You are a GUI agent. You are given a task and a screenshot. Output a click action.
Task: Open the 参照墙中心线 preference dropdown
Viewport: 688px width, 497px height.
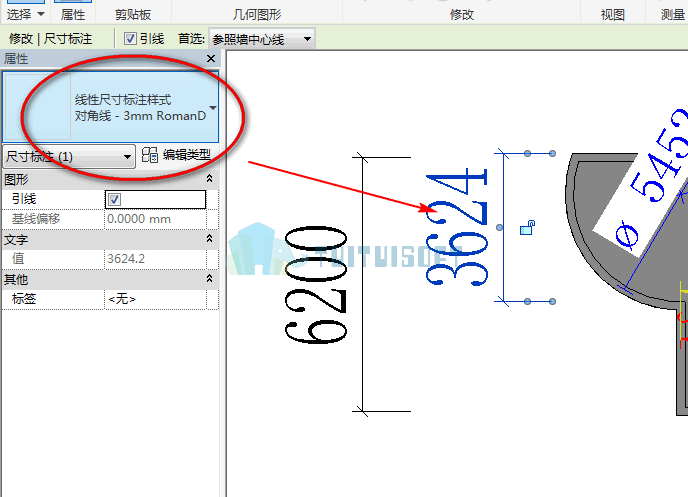tap(262, 39)
